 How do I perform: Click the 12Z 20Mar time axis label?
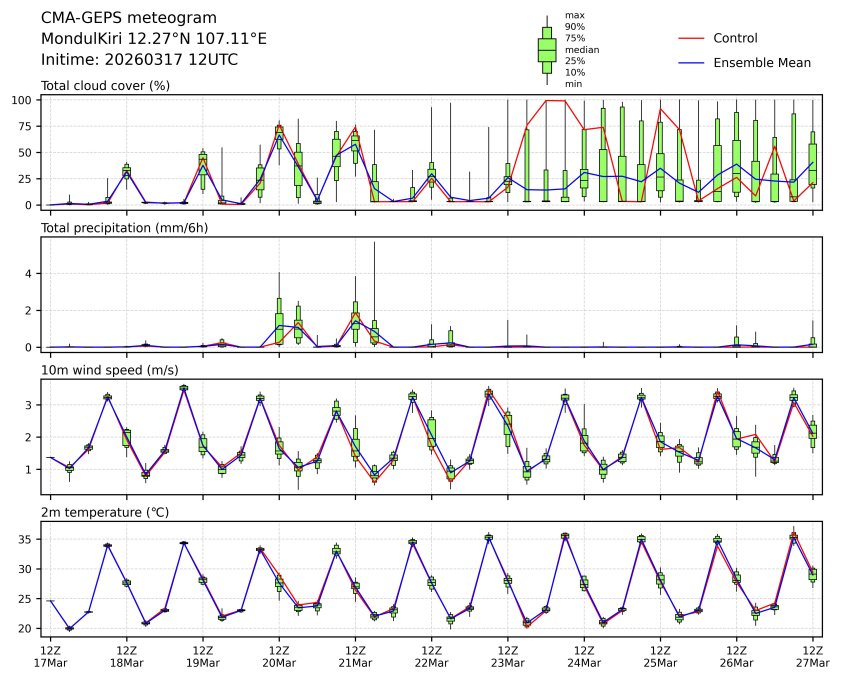tap(279, 656)
